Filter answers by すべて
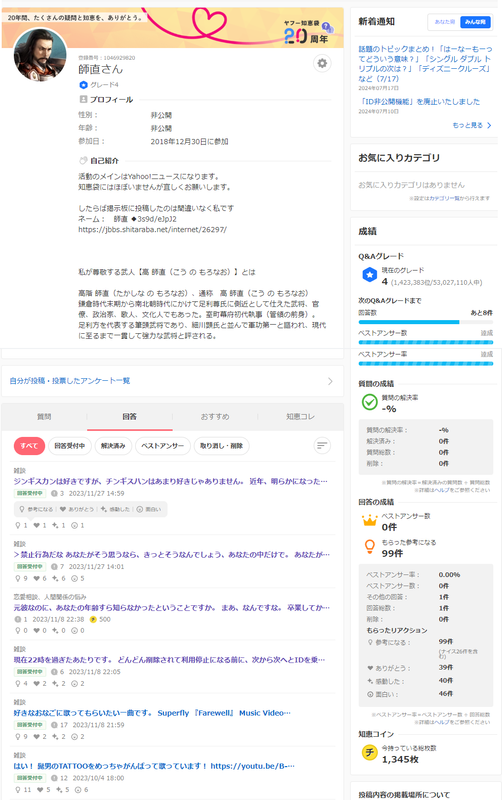This screenshot has width=502, height=800. pyautogui.click(x=29, y=445)
